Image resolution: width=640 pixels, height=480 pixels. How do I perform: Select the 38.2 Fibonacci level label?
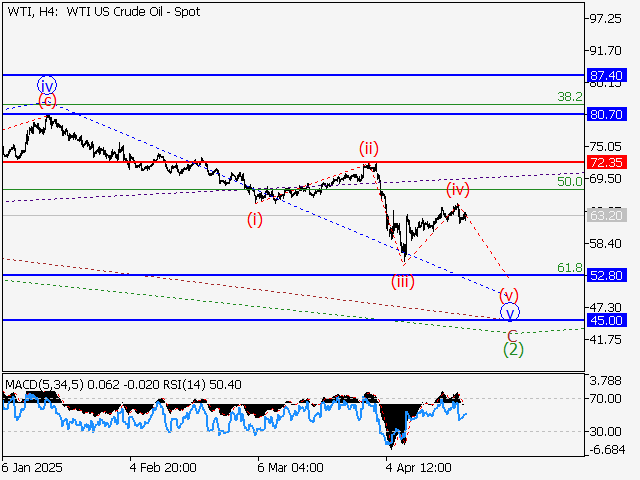[x=569, y=97]
